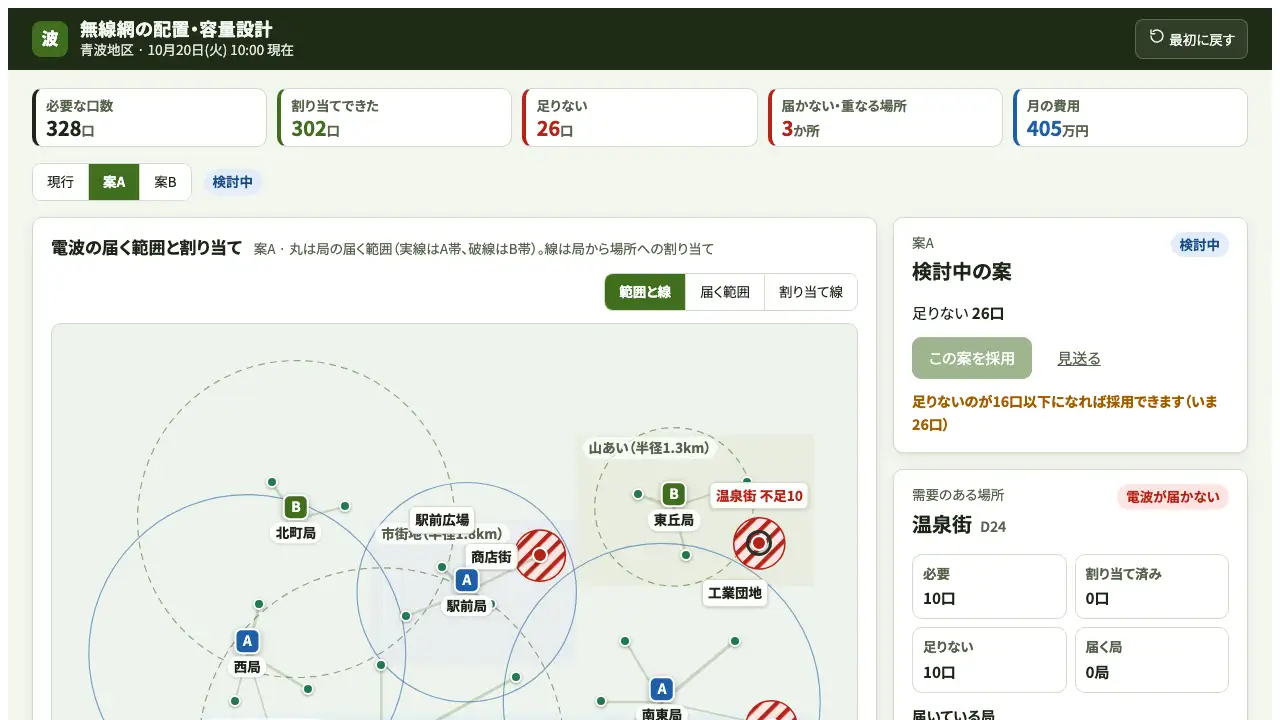Click the striped target marker below 温泉街 不足10
The width and height of the screenshot is (1280, 720).
759,543
